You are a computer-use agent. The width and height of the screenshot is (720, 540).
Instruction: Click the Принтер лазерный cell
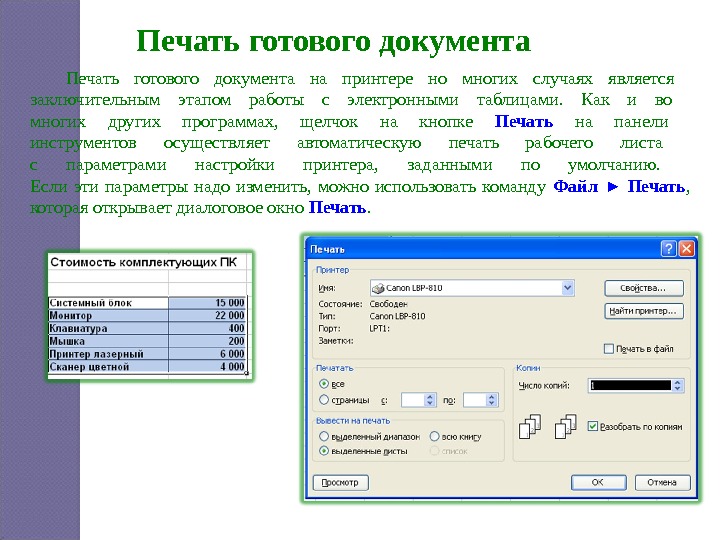[108, 354]
